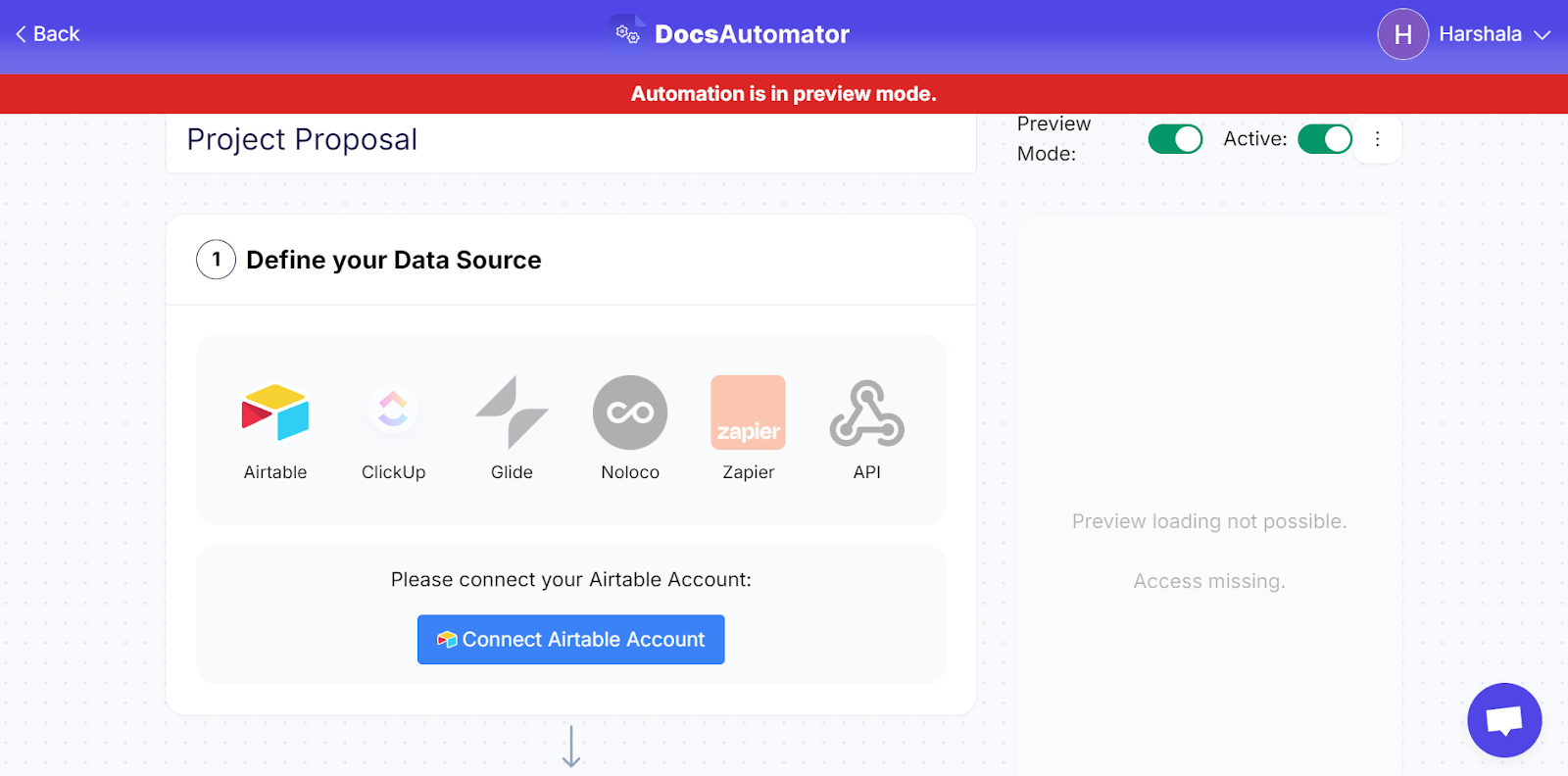The image size is (1568, 776).
Task: Expand the Harshala account dropdown chevron
Action: click(1542, 35)
